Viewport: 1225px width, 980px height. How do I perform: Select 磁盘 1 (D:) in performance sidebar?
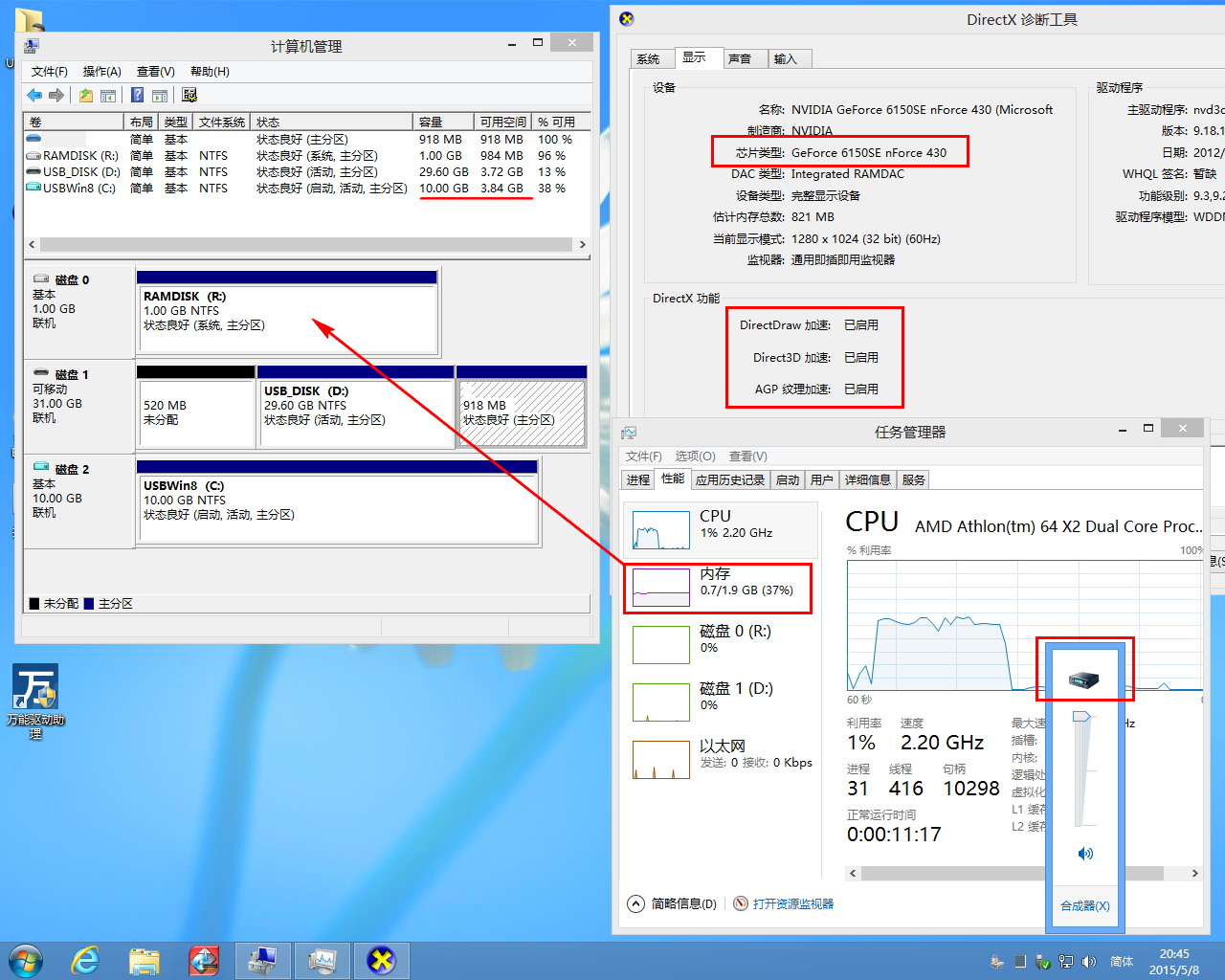point(721,702)
